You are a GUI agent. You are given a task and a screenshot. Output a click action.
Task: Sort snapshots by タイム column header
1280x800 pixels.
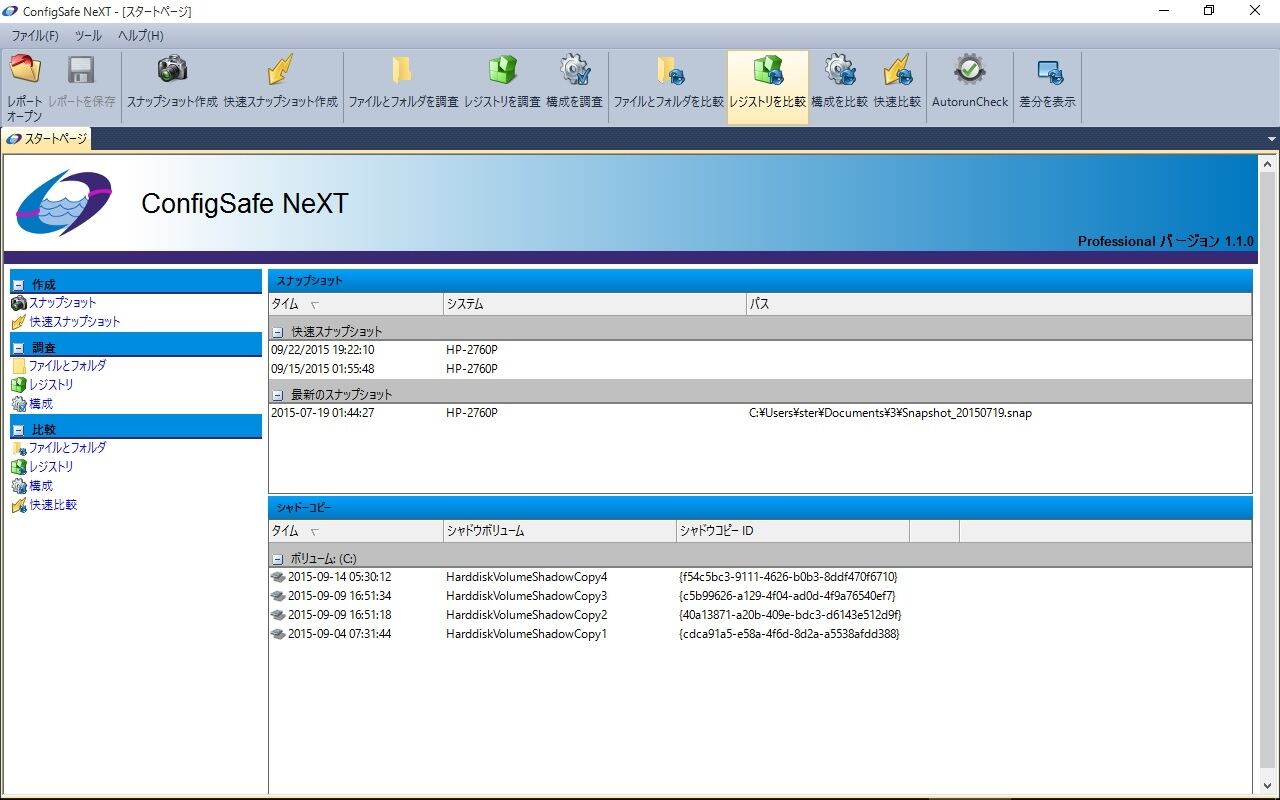click(x=355, y=304)
